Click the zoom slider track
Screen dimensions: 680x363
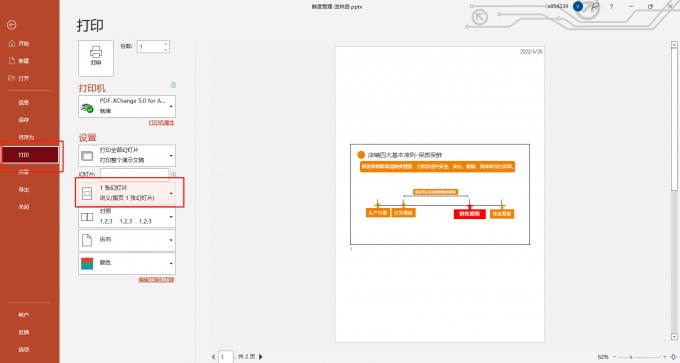coord(640,357)
